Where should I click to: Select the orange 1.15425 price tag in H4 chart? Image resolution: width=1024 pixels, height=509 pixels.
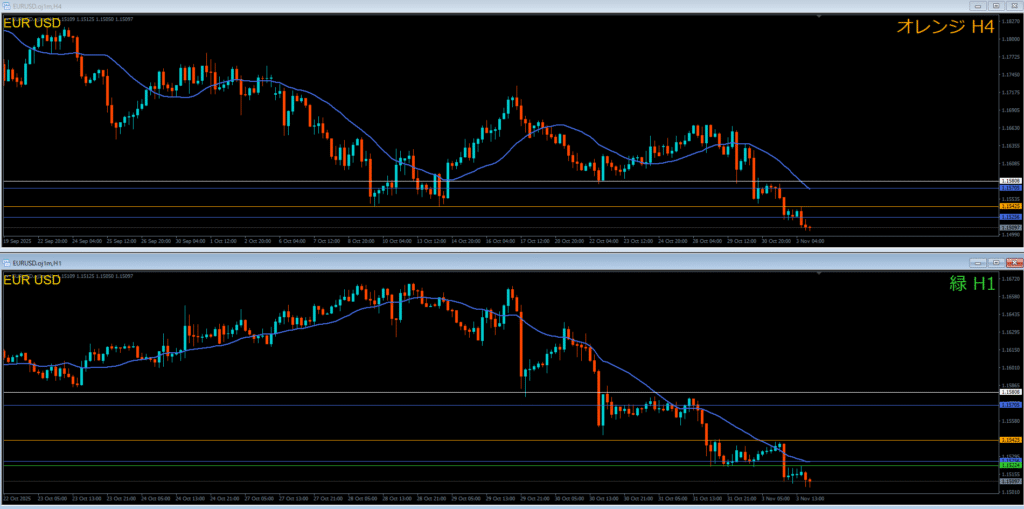(1009, 207)
